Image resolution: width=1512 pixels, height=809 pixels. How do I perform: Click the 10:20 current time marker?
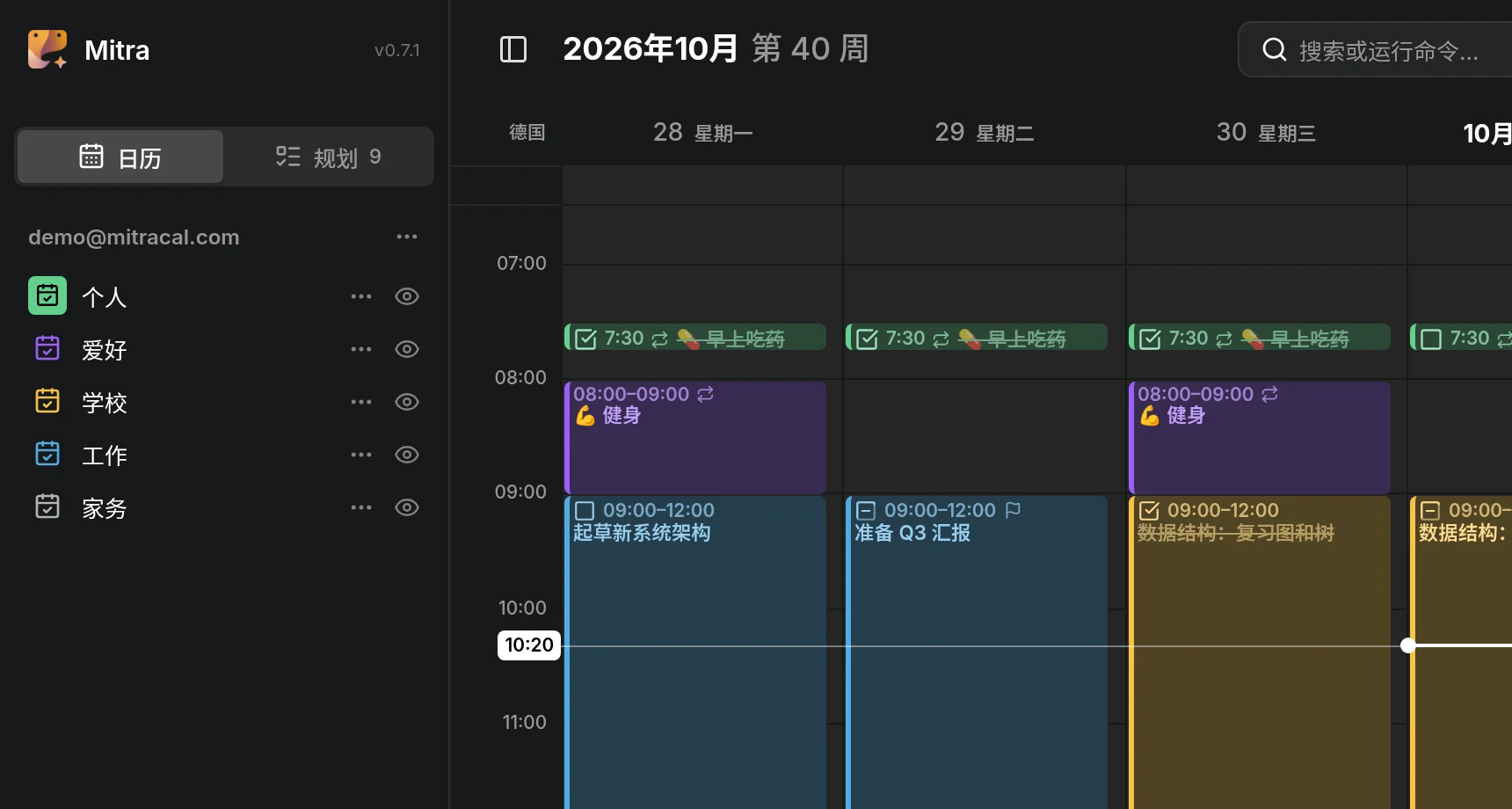(x=529, y=645)
